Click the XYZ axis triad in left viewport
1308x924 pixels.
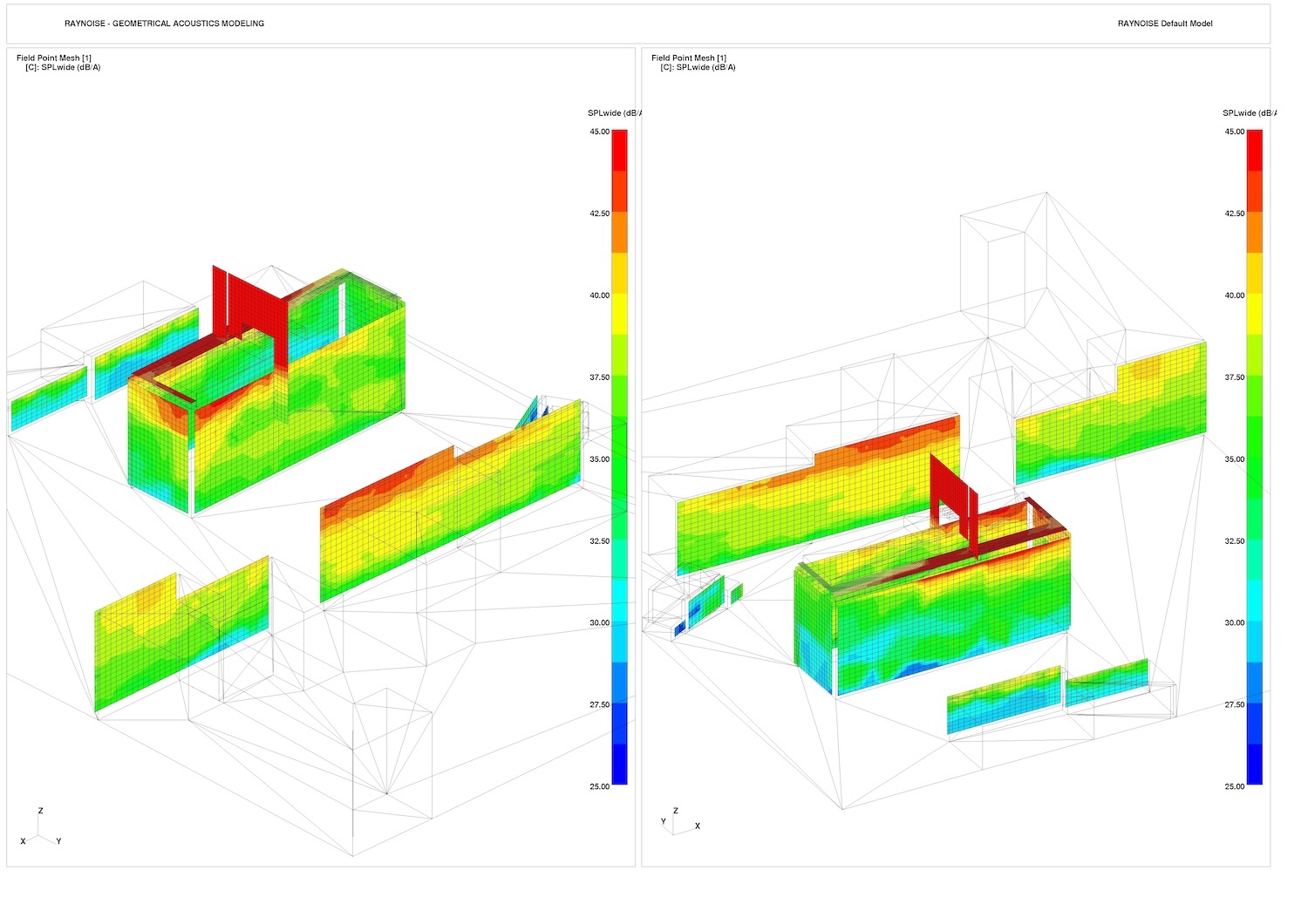click(x=40, y=830)
